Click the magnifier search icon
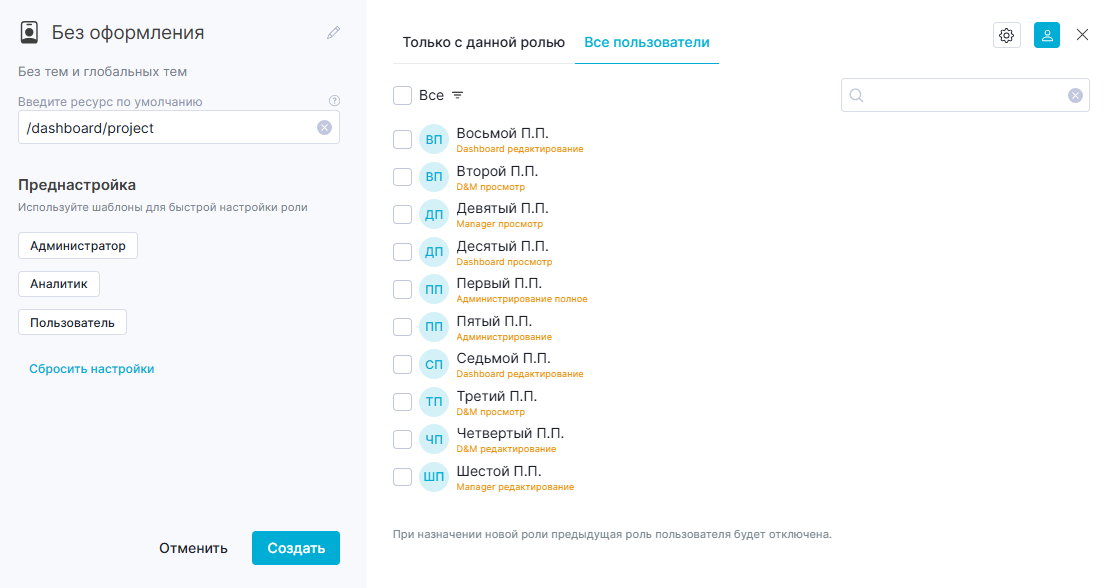This screenshot has width=1110, height=588. (857, 96)
